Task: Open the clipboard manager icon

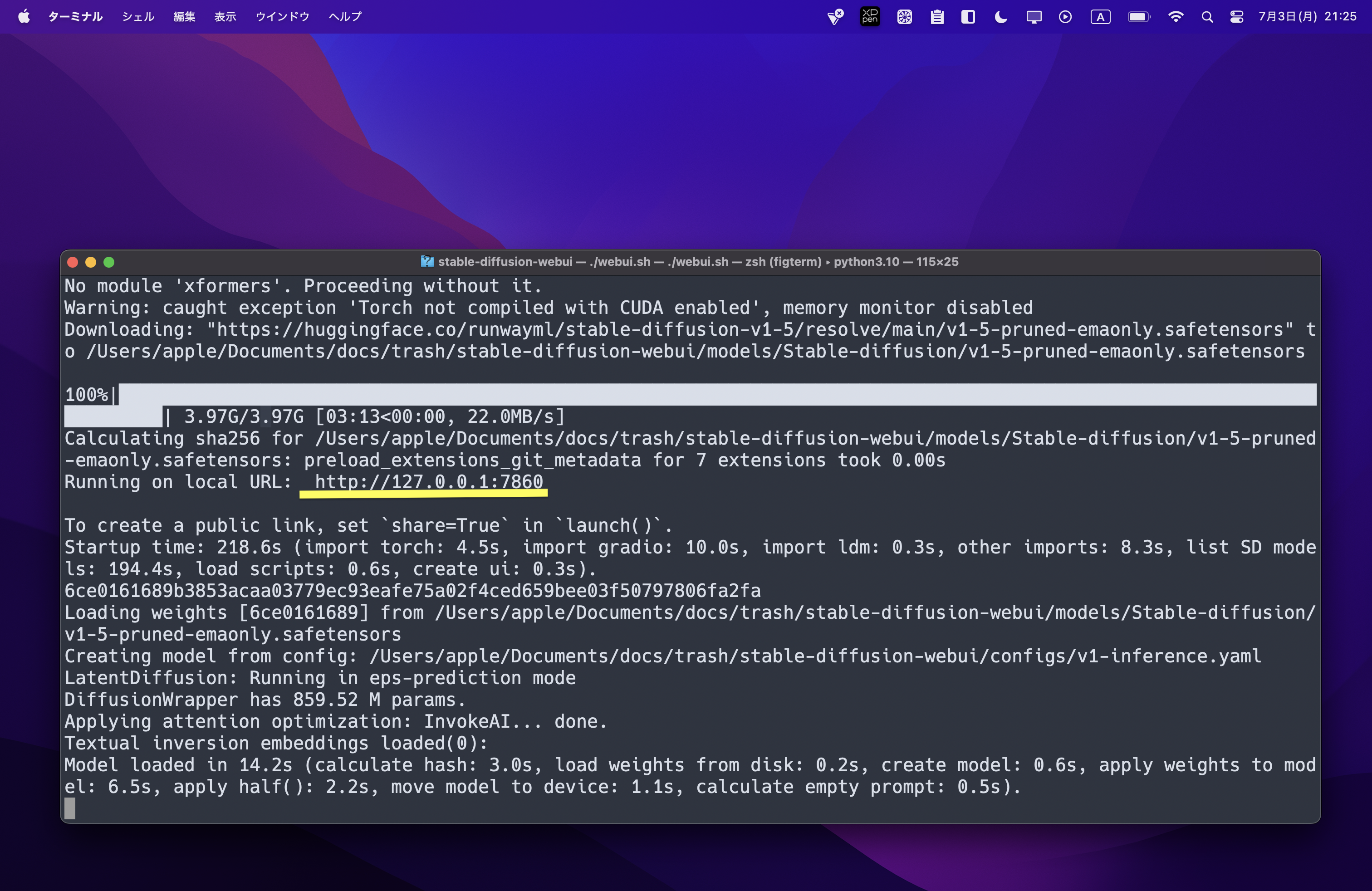Action: tap(936, 16)
